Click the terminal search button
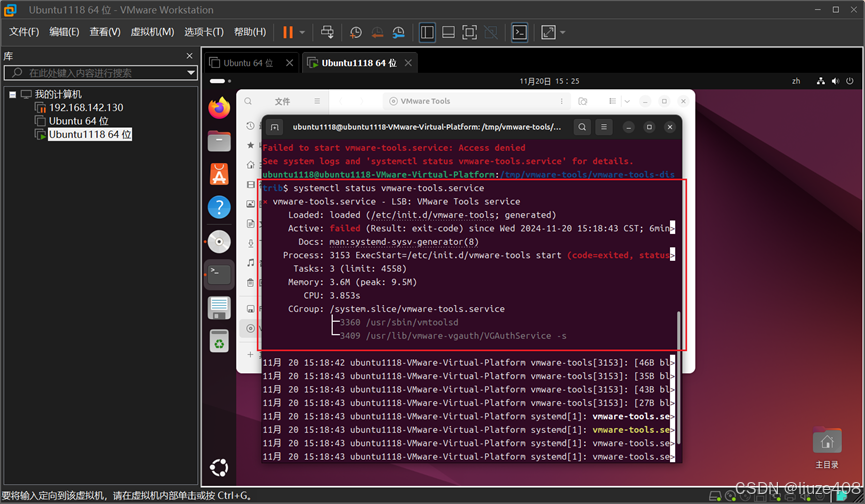 pos(582,127)
